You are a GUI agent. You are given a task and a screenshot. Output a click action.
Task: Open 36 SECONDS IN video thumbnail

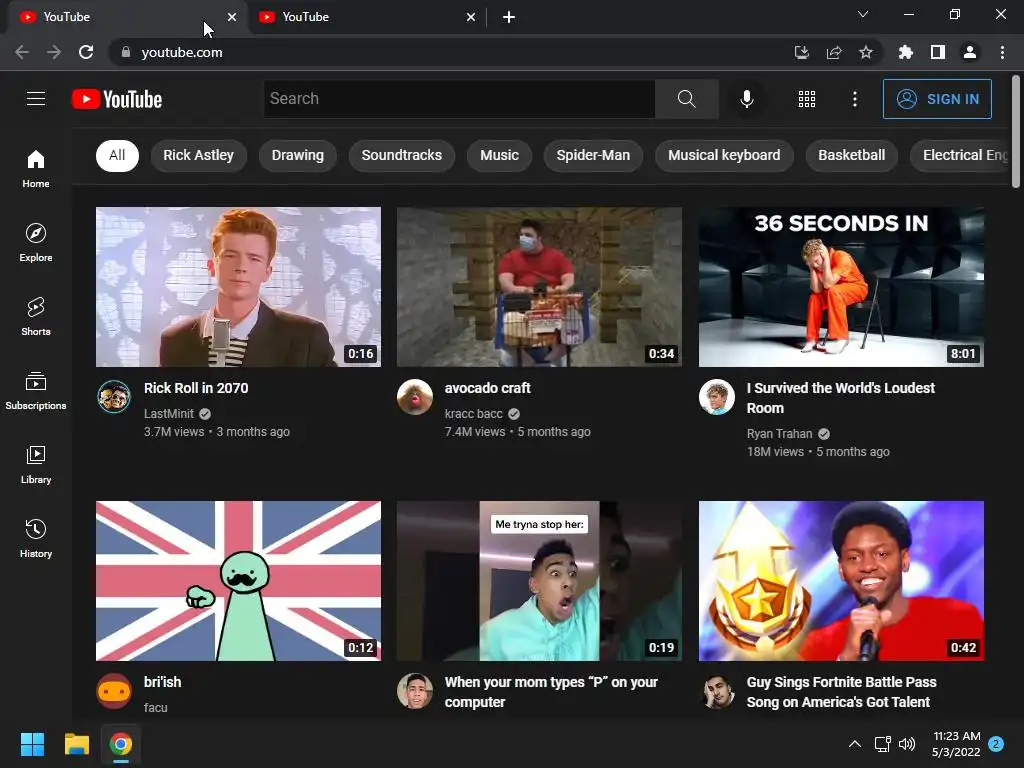[841, 287]
